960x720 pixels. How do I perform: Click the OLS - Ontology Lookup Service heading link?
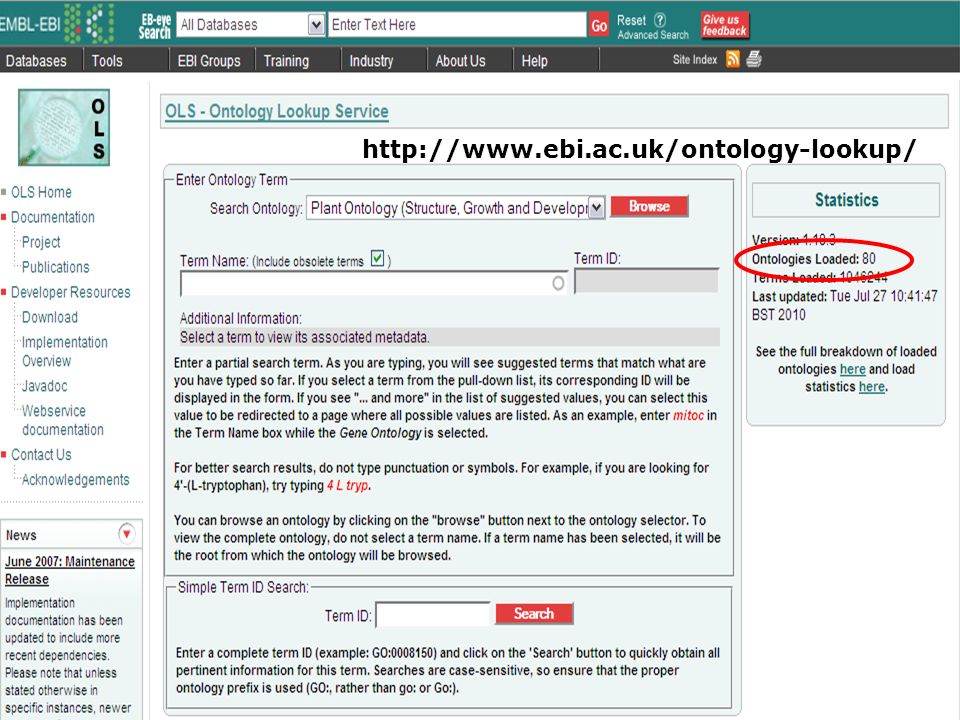277,111
